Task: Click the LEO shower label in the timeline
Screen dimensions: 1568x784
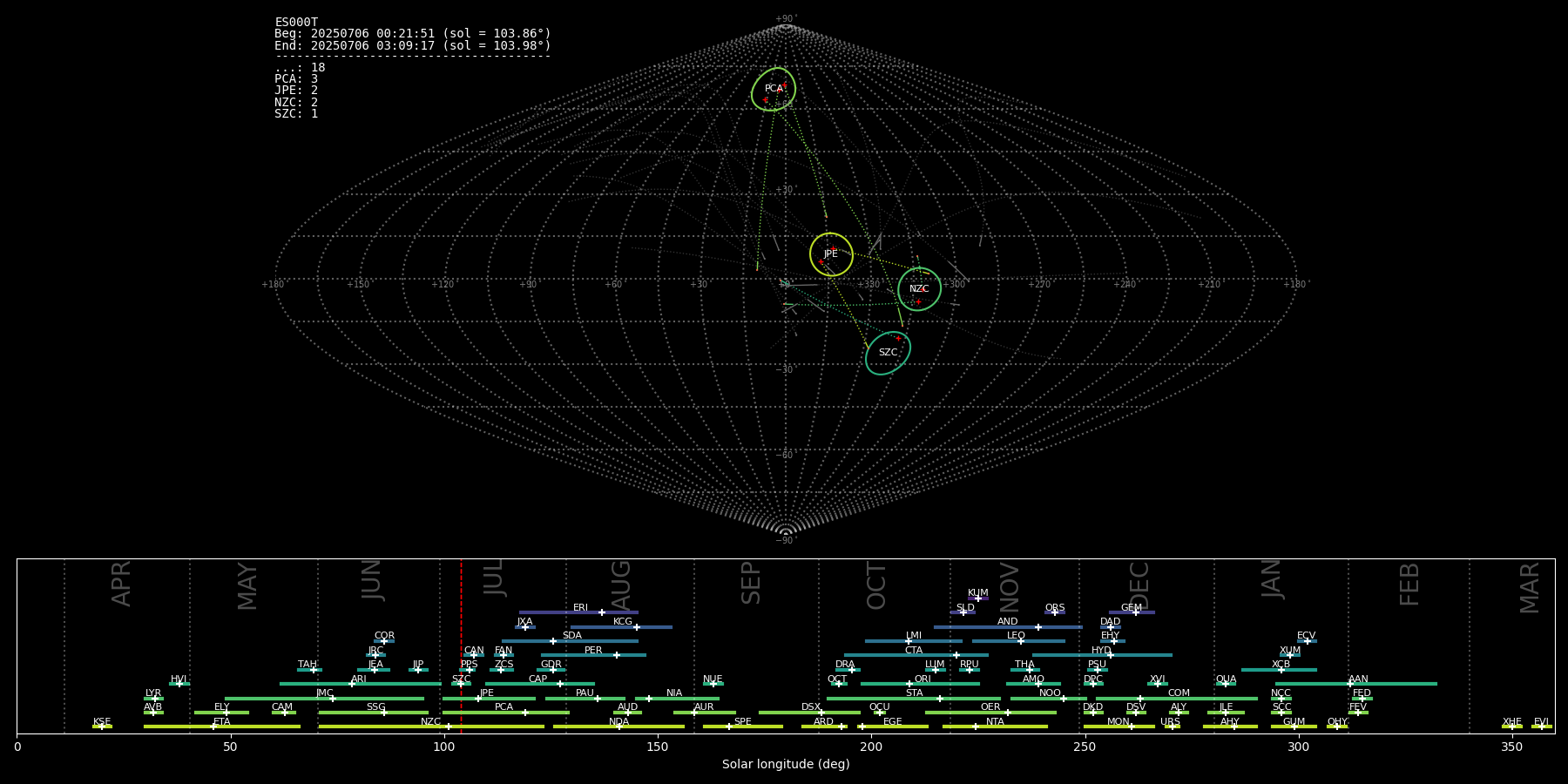Action: [1016, 635]
